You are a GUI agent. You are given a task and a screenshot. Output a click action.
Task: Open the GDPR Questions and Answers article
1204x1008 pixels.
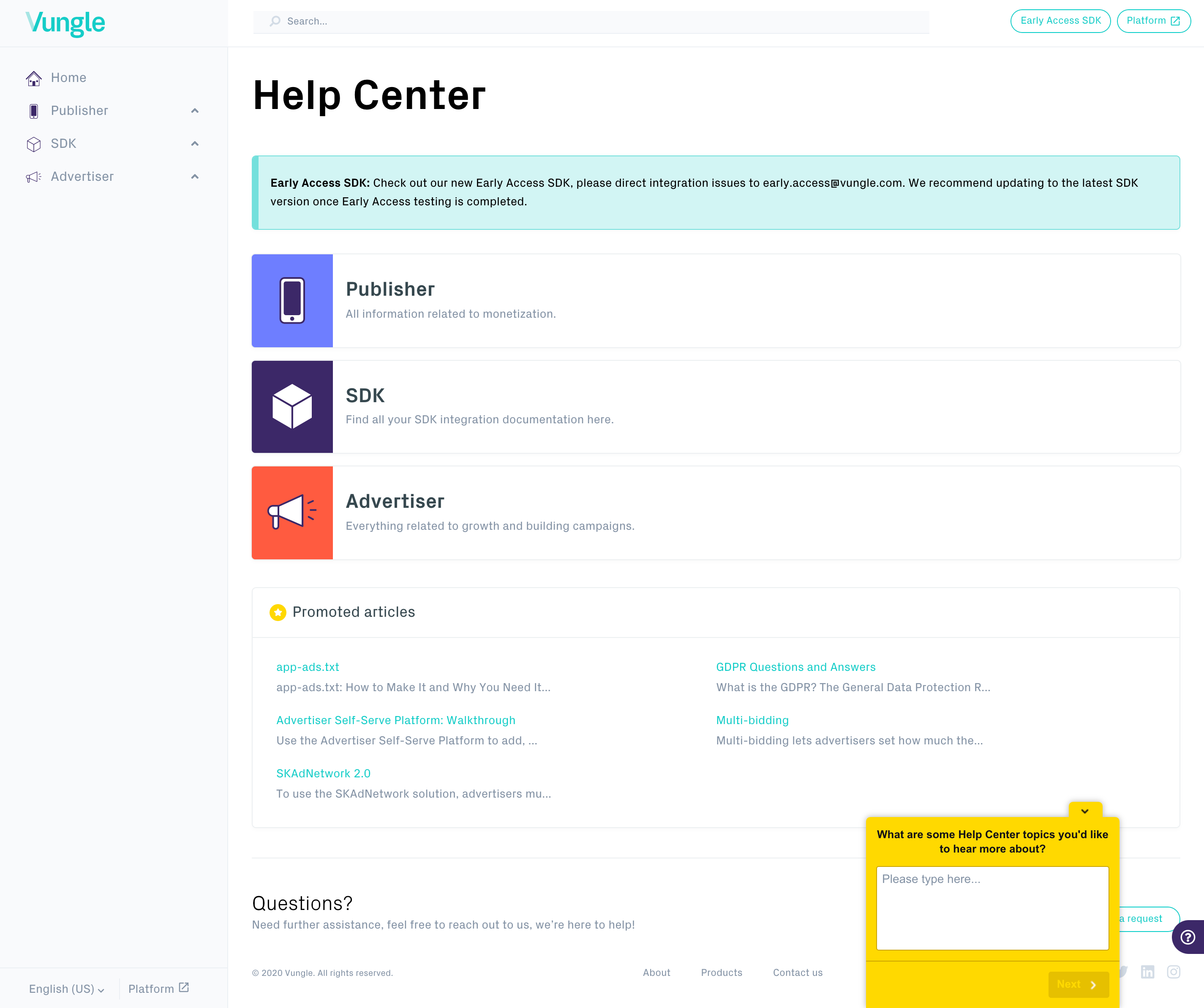(x=795, y=667)
